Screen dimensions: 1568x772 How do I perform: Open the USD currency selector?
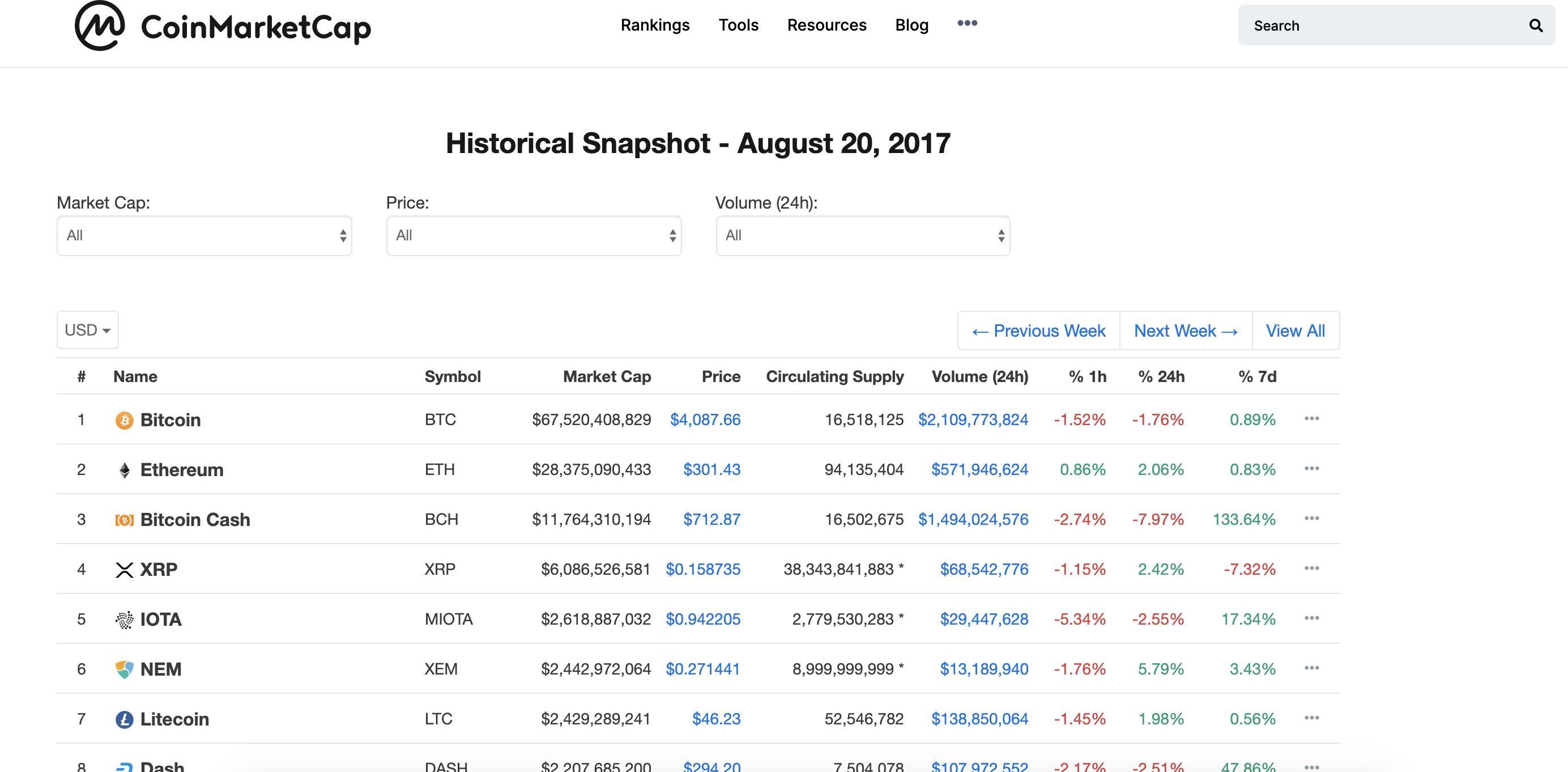coord(88,330)
